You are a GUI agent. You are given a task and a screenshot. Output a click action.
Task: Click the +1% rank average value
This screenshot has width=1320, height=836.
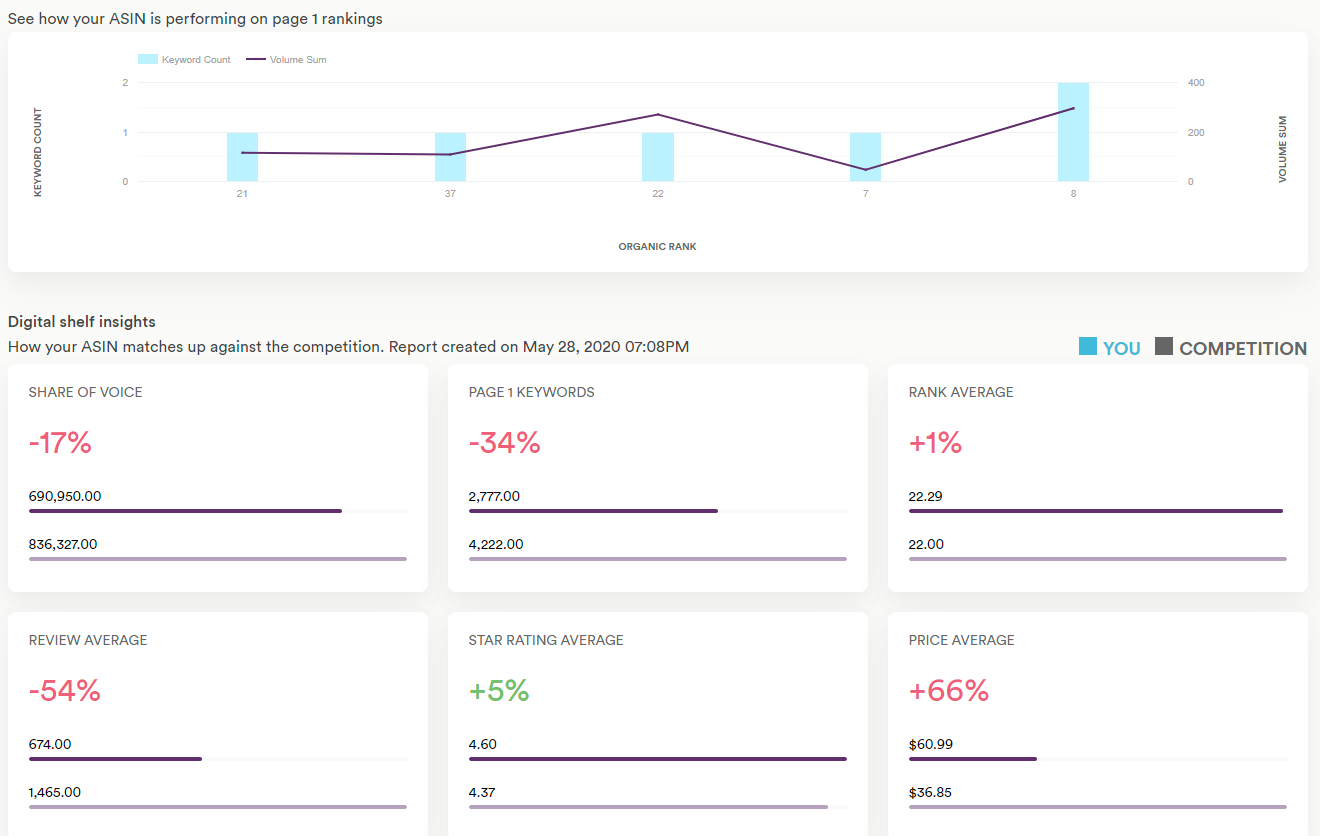936,443
